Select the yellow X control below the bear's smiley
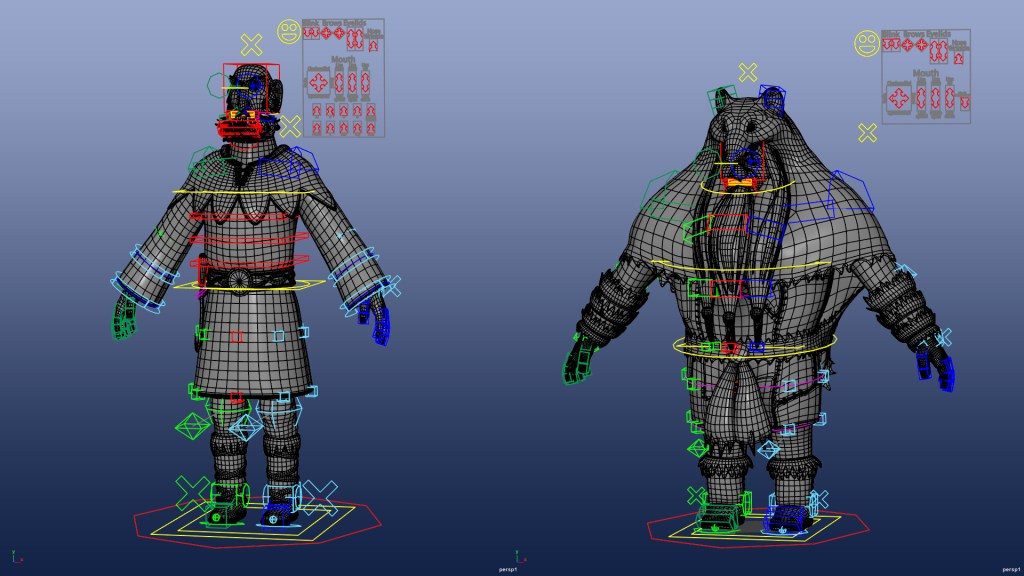The width and height of the screenshot is (1024, 576). pos(867,132)
